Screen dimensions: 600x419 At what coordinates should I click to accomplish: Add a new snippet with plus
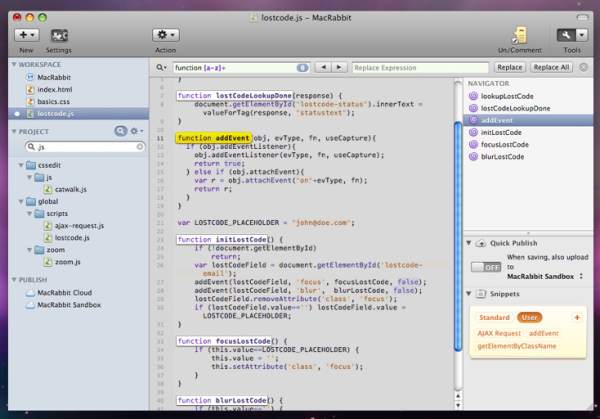[577, 317]
